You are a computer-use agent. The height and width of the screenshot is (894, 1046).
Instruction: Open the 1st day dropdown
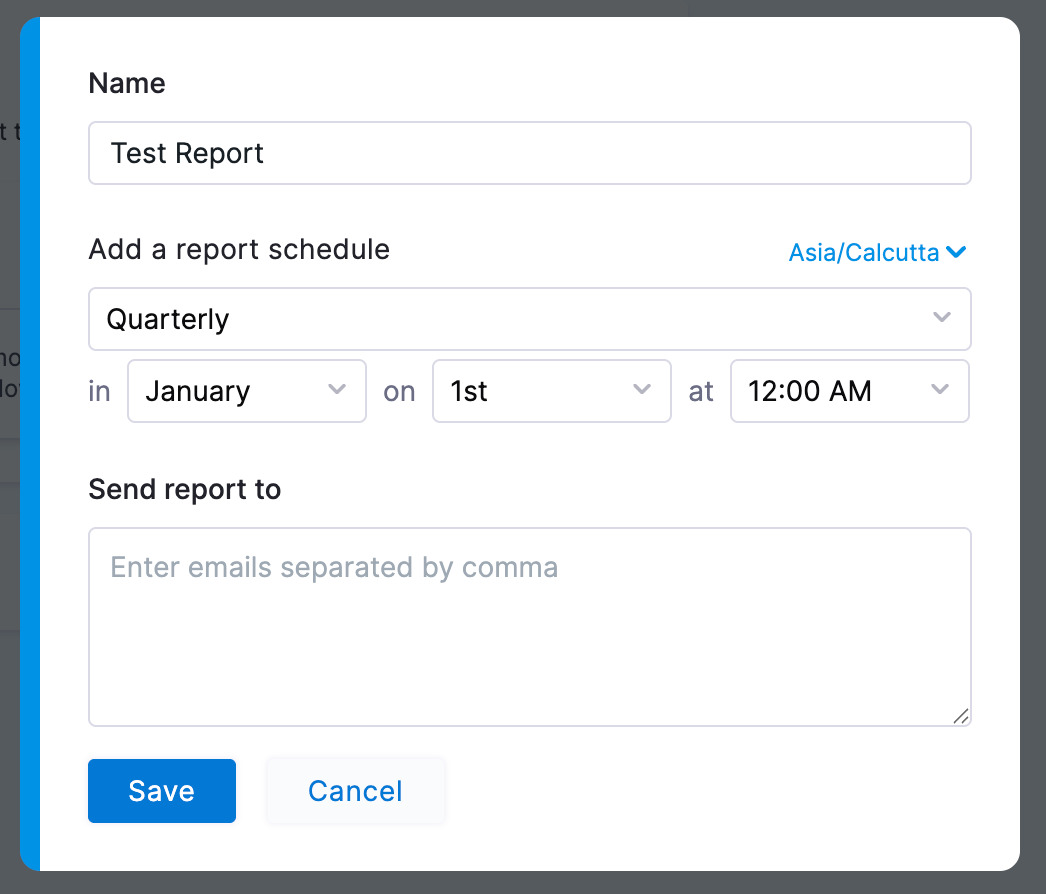click(551, 391)
